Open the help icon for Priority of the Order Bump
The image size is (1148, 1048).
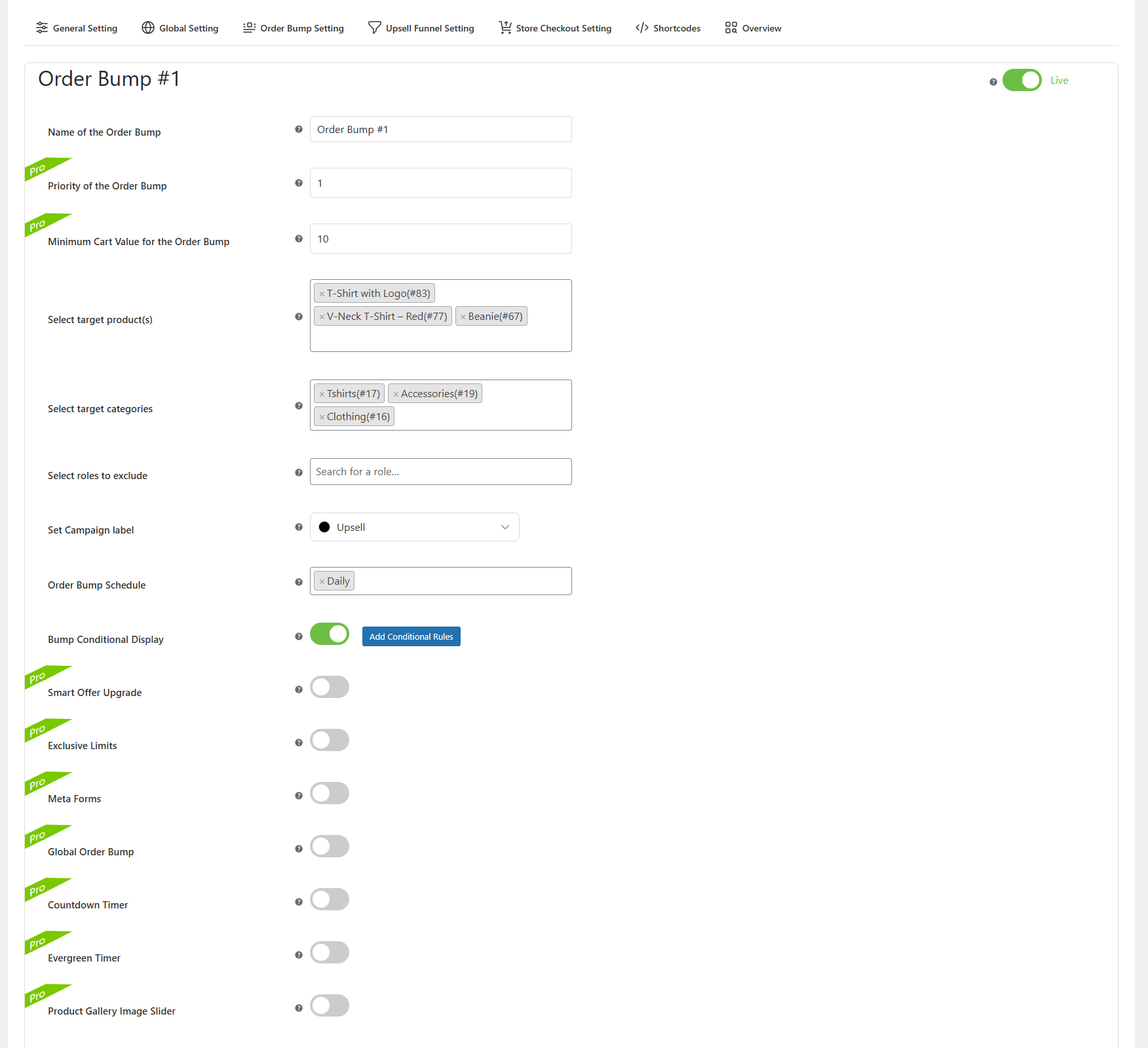tap(299, 184)
